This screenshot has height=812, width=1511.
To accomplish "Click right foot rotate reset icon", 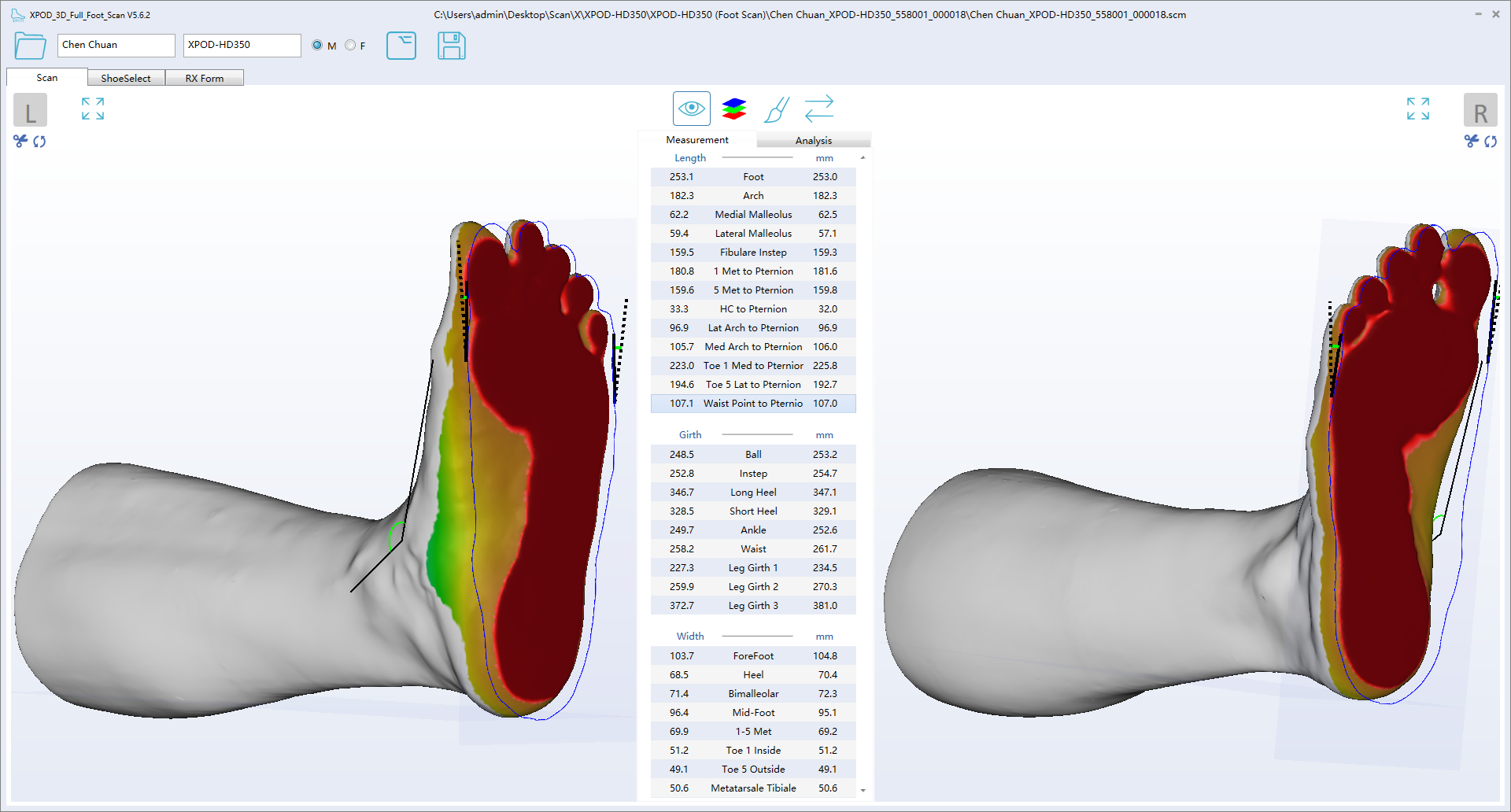I will tap(1491, 141).
